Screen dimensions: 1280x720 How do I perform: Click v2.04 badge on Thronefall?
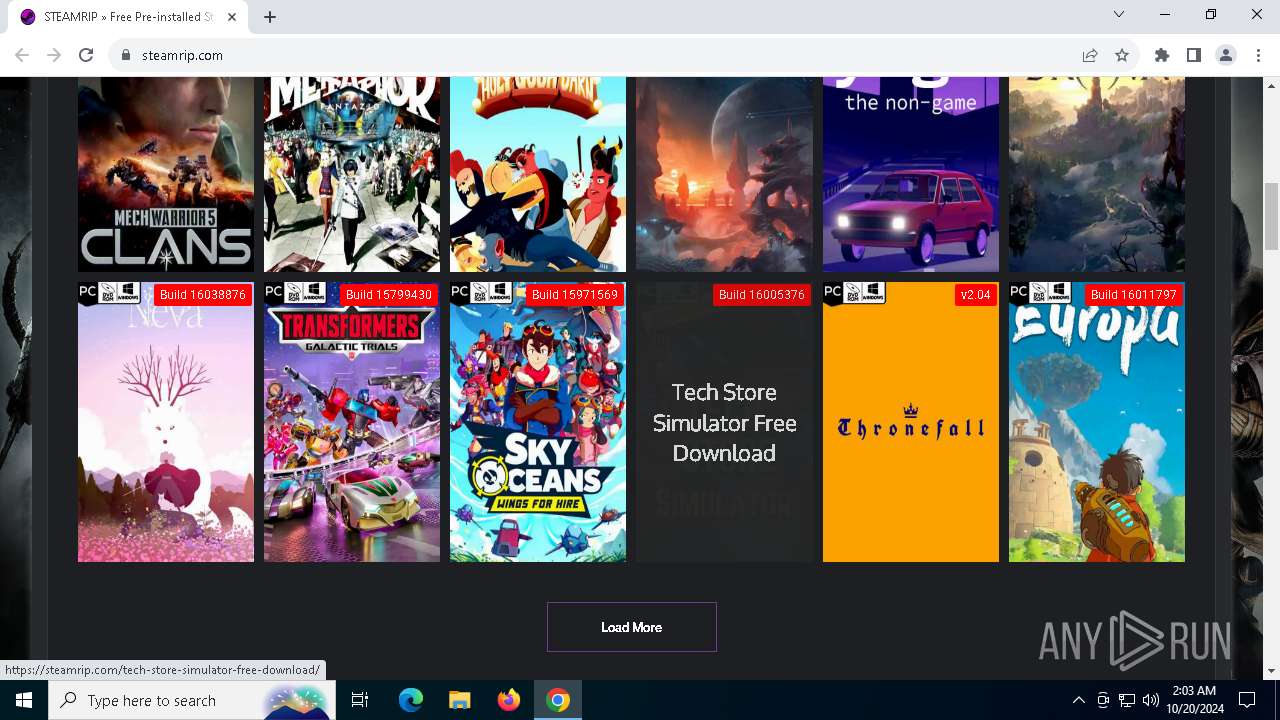975,295
